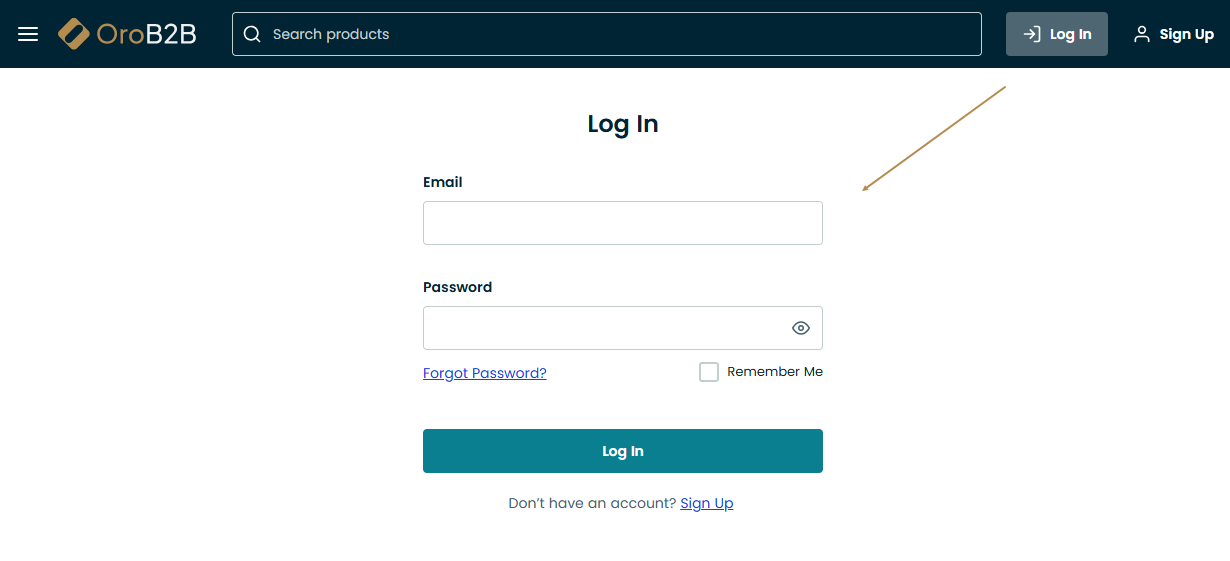Click into the Email input field
1230x561 pixels.
[622, 223]
